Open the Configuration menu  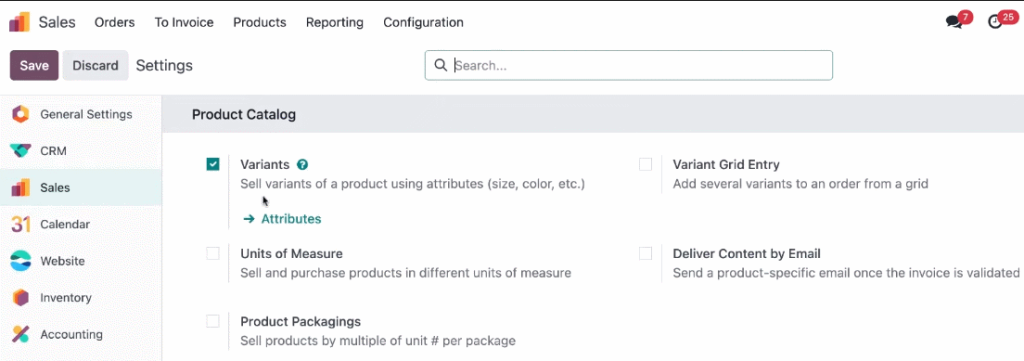click(x=423, y=22)
